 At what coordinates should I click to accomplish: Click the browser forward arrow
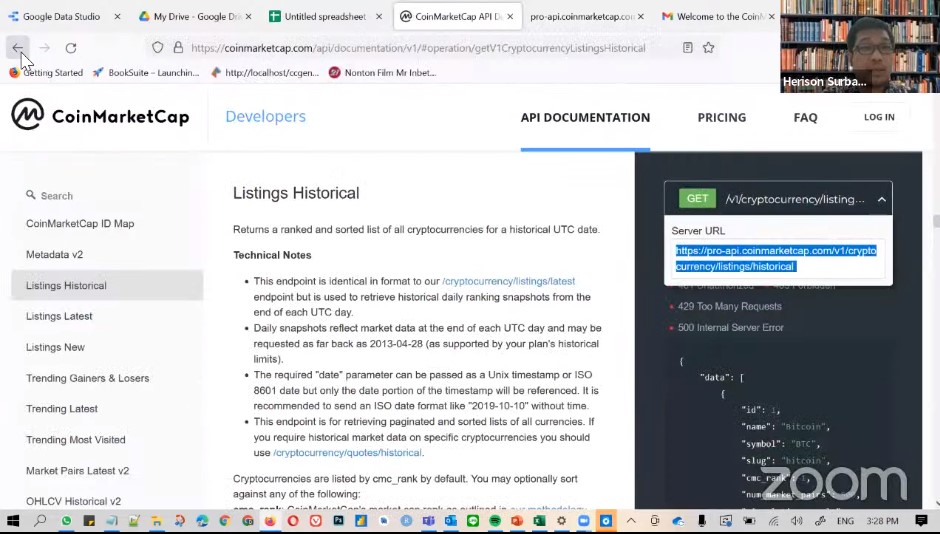click(x=44, y=47)
